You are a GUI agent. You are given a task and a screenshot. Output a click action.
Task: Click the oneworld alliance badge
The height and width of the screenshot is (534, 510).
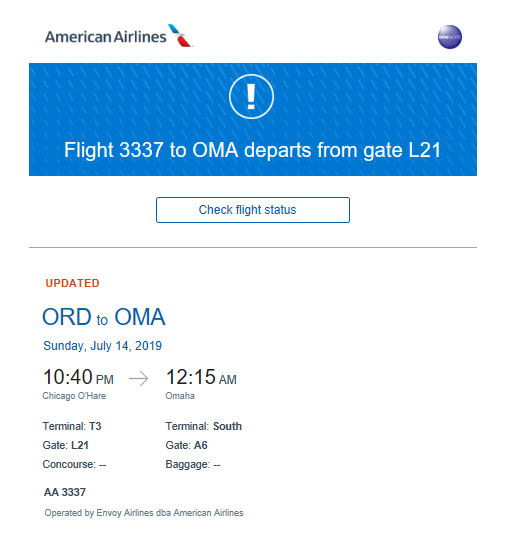[x=450, y=37]
